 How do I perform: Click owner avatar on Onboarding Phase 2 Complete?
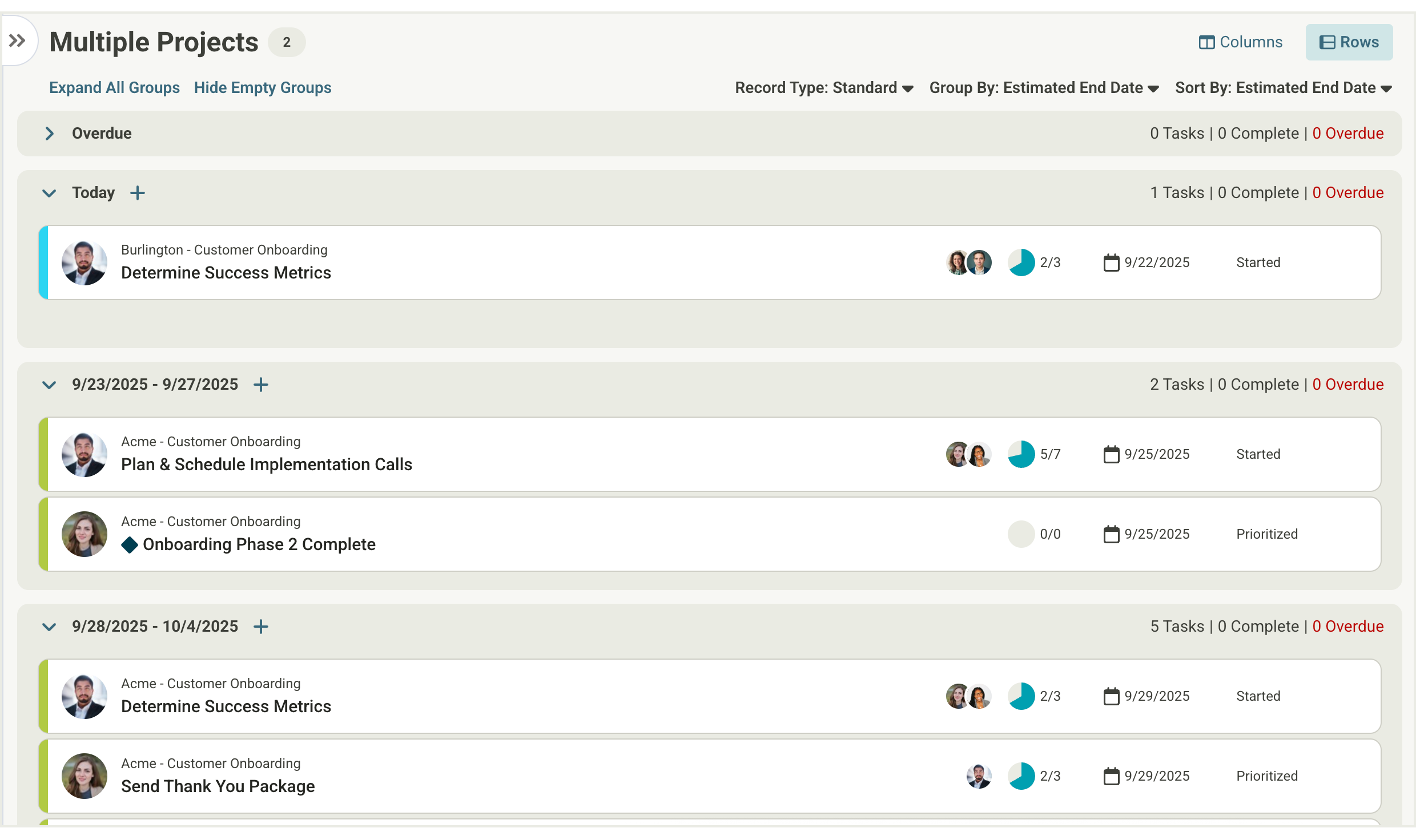tap(85, 534)
